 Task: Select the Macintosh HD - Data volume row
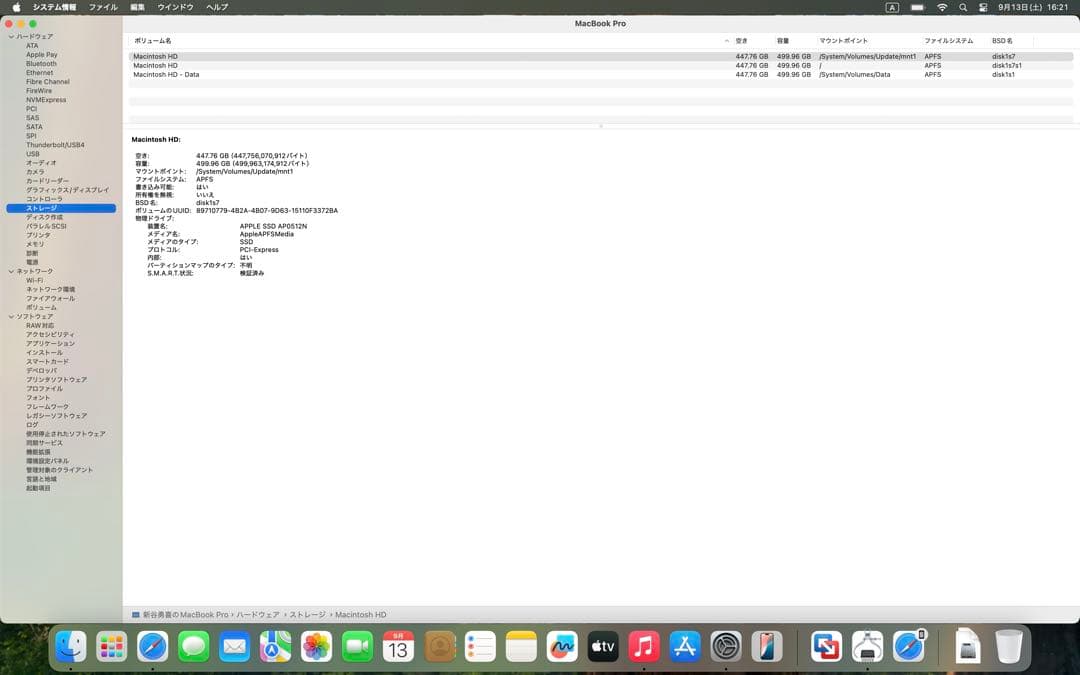coord(300,74)
